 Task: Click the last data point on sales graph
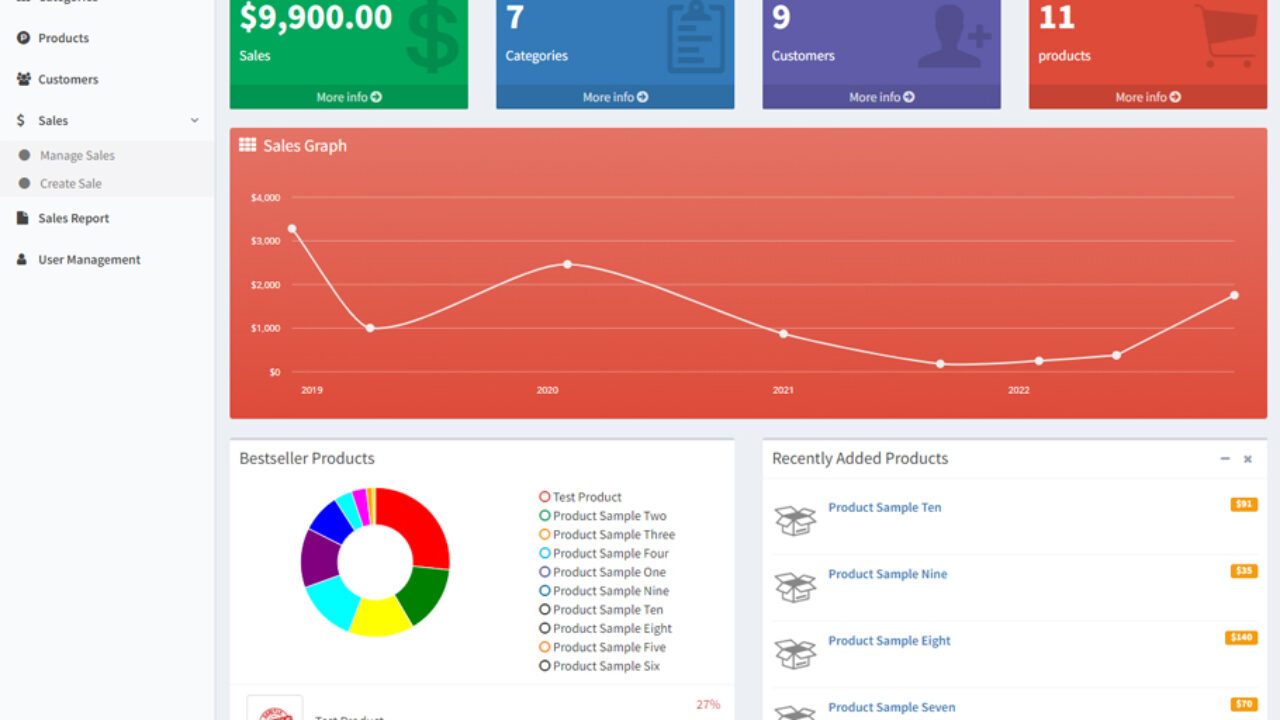click(x=1234, y=295)
